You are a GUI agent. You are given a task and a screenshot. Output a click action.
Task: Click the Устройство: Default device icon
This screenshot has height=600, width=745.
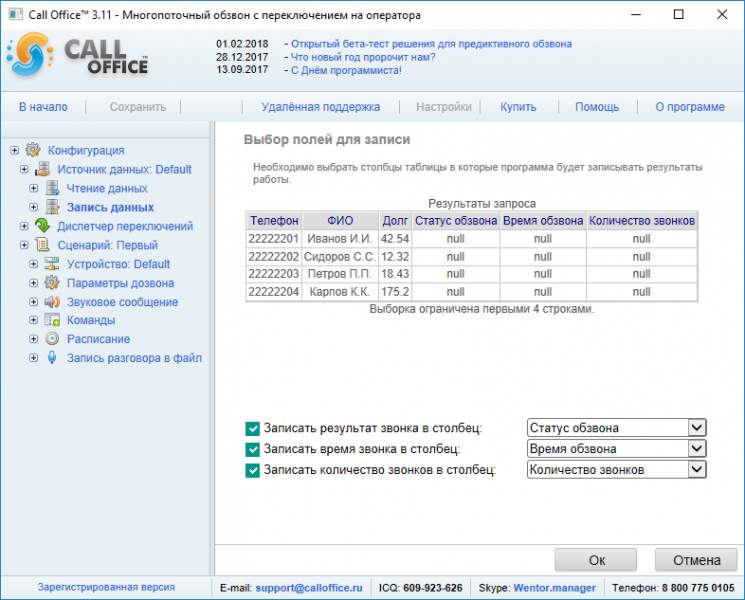(52, 264)
